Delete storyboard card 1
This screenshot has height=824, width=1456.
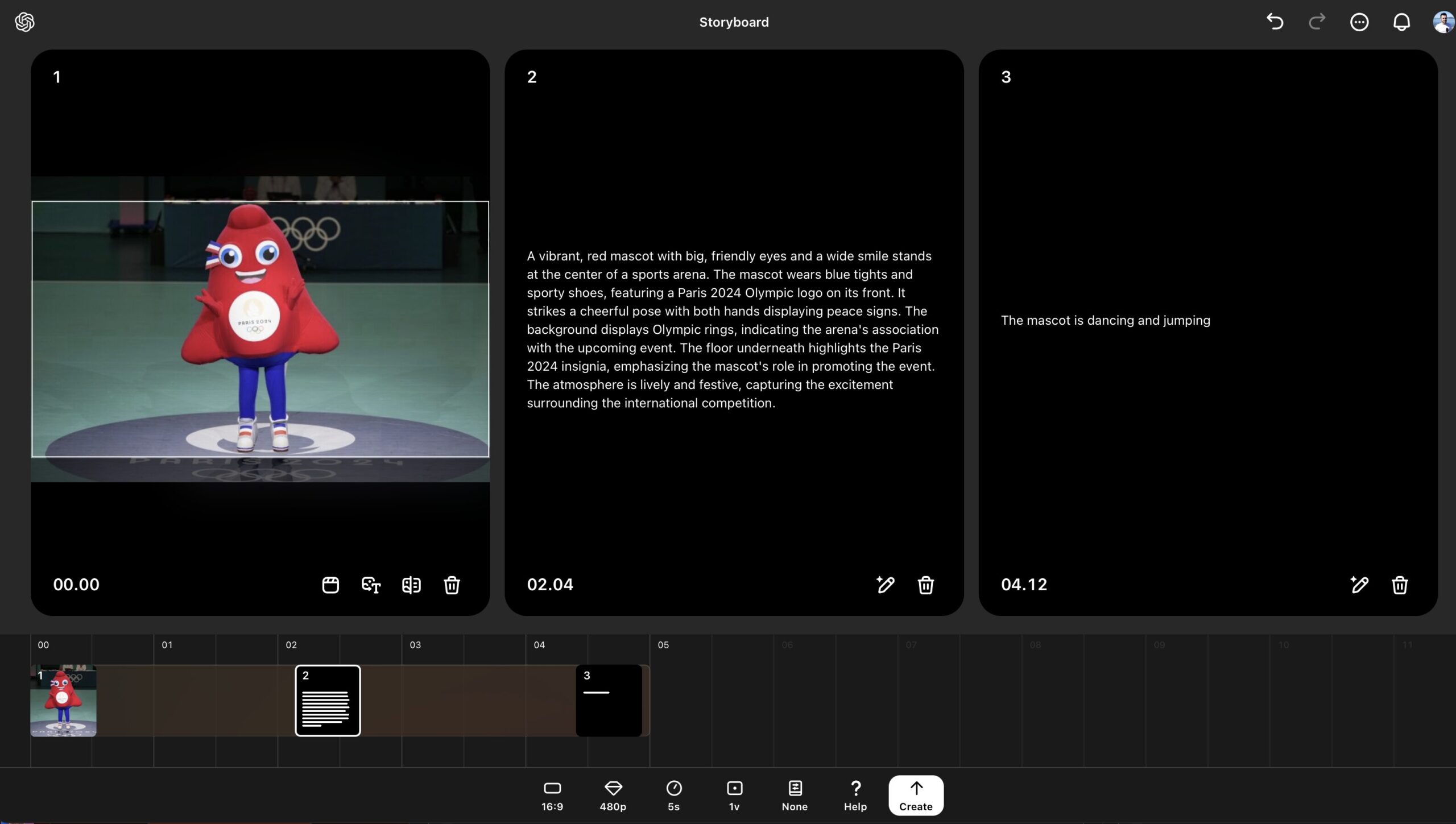(x=452, y=585)
